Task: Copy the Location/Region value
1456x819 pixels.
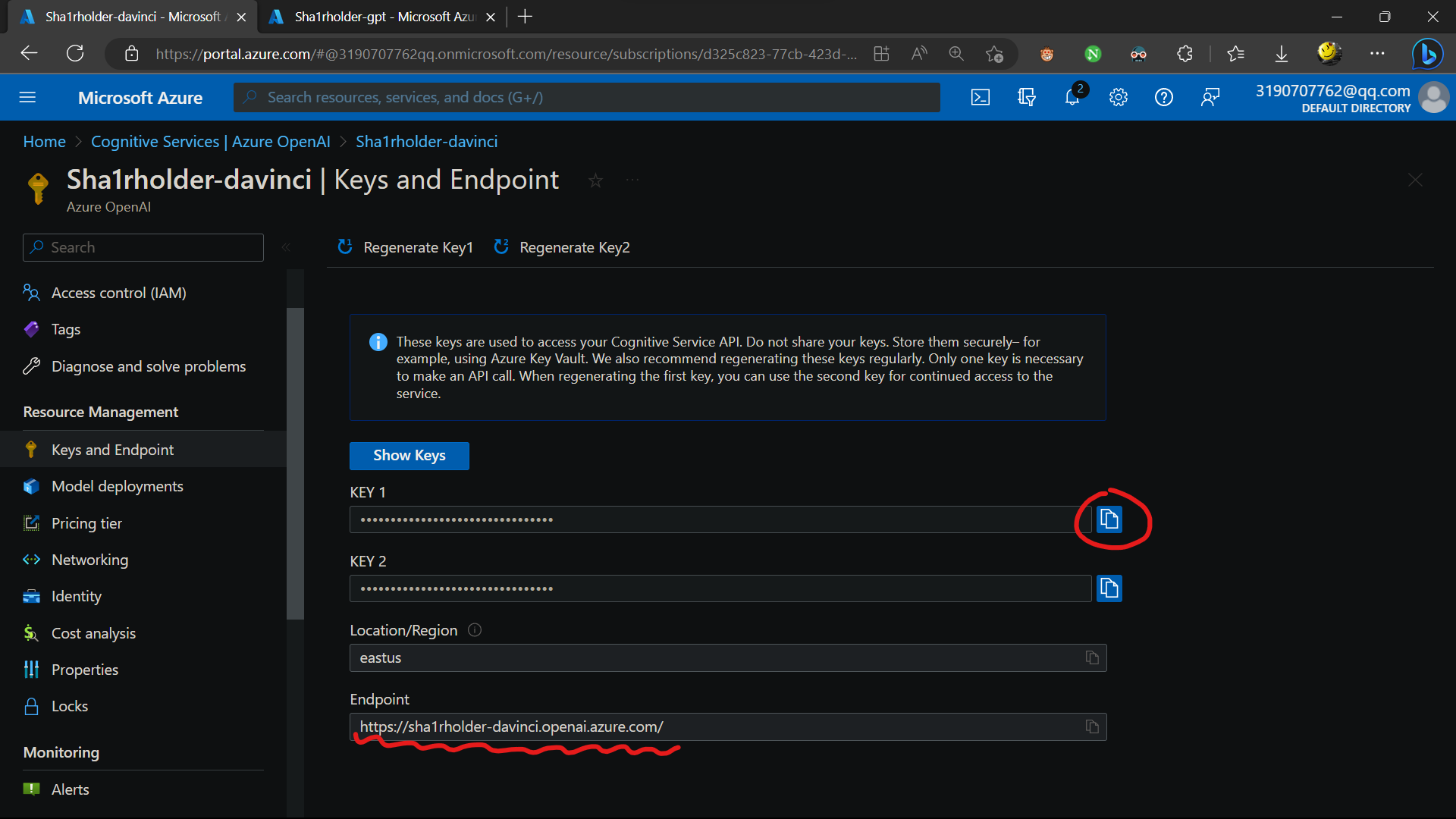Action: tap(1092, 657)
